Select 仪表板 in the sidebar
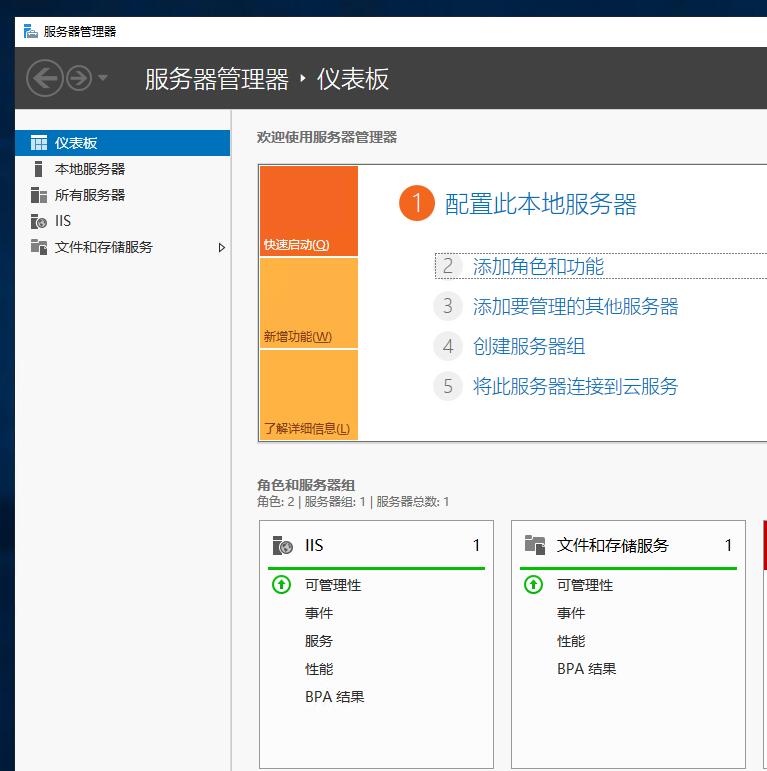 coord(122,143)
